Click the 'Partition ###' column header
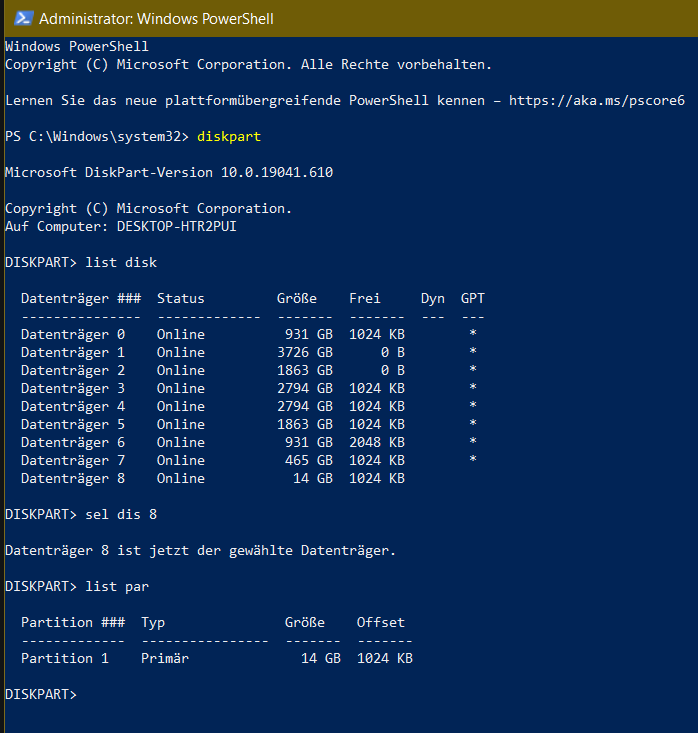 coord(73,622)
